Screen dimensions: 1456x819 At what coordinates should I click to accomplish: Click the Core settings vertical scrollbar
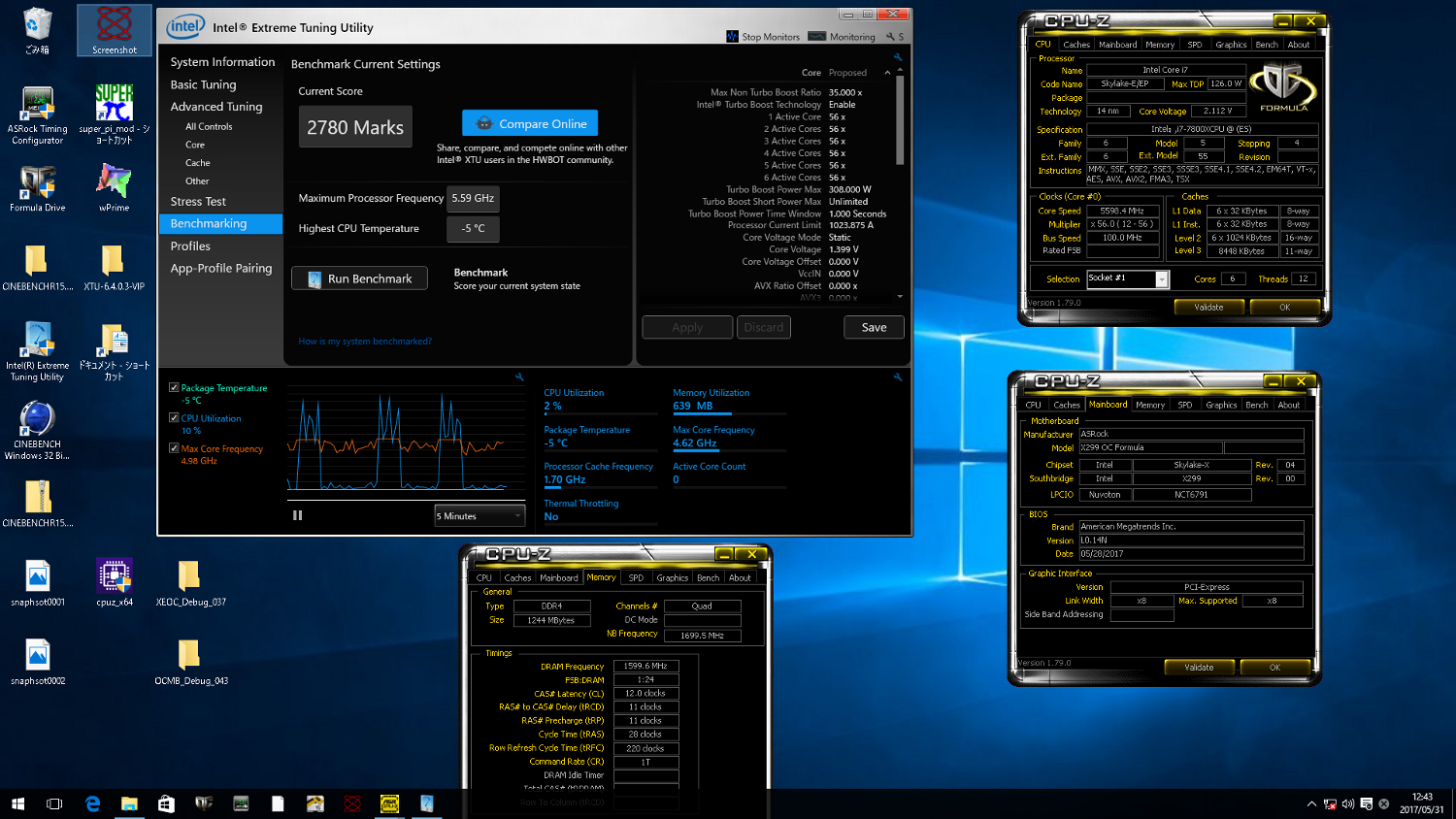pos(900,121)
